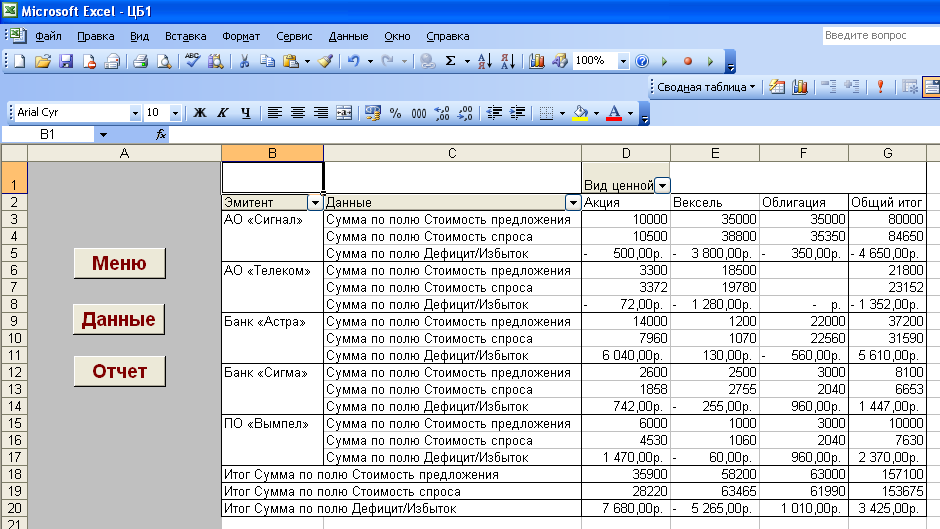Image resolution: width=940 pixels, height=529 pixels.
Task: Toggle Italic К formatting
Action: [222, 113]
